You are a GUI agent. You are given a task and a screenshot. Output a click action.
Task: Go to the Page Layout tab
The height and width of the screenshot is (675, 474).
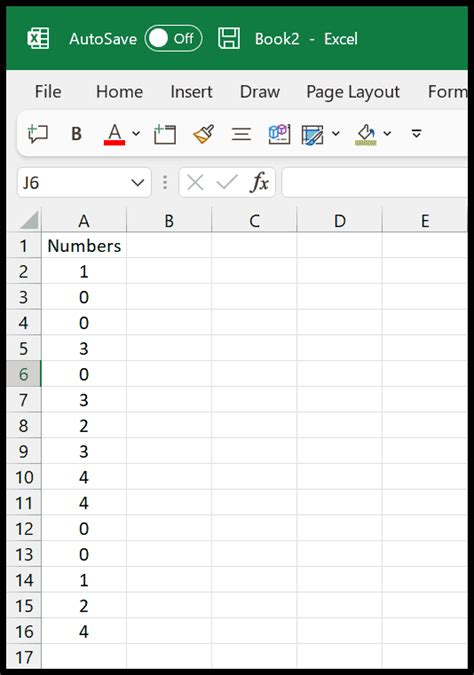[x=353, y=92]
